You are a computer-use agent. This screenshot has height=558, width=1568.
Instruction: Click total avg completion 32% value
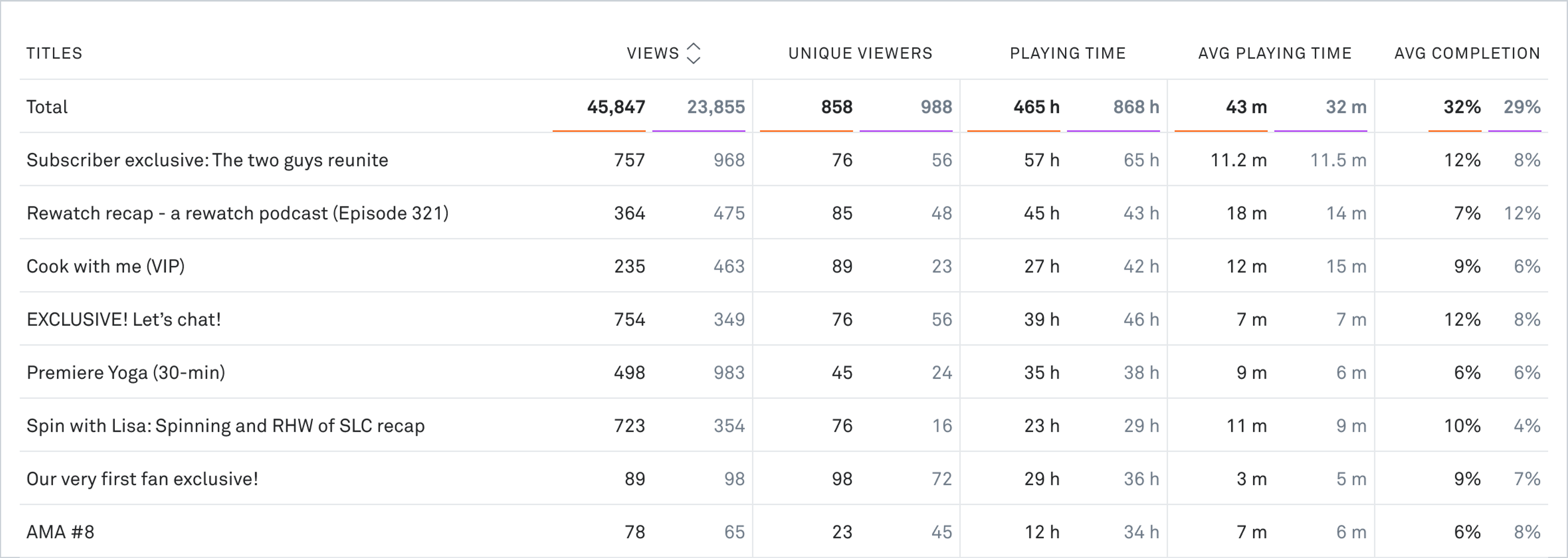tap(1461, 107)
